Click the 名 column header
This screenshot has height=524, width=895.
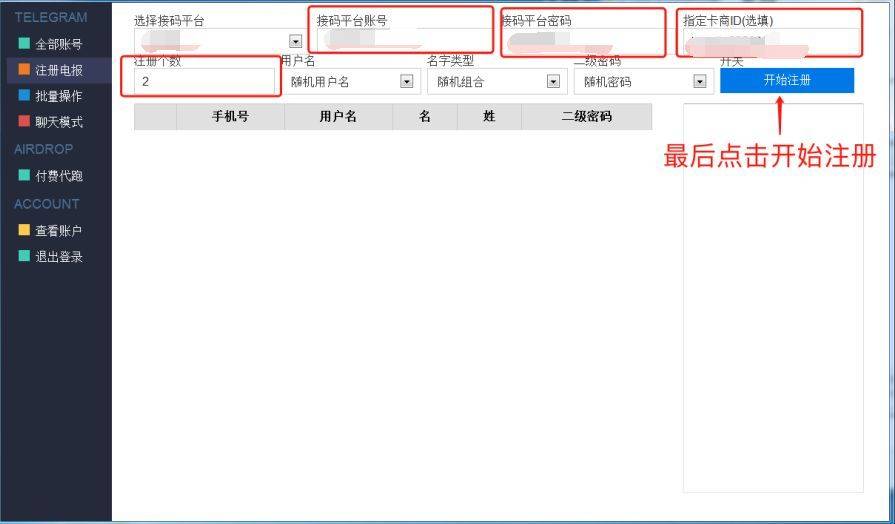point(425,116)
